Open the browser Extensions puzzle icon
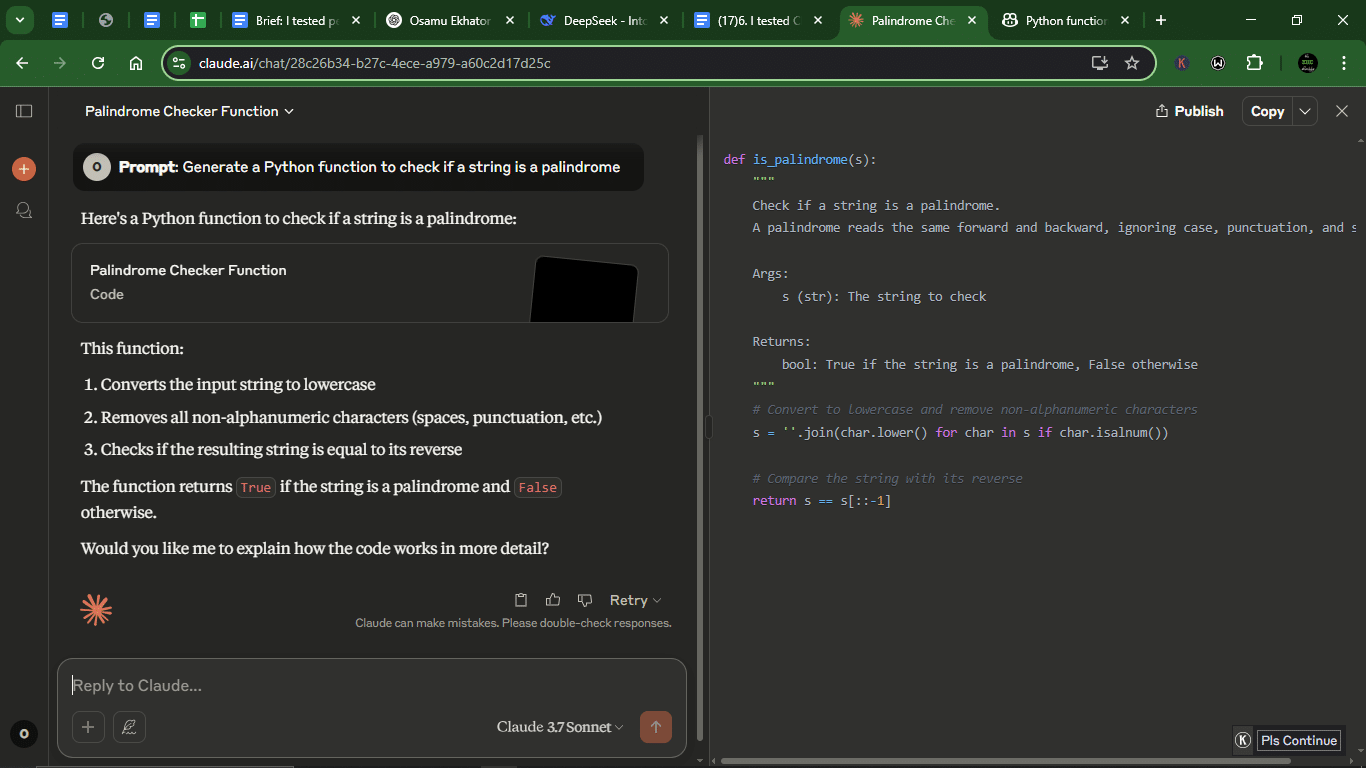 [1254, 63]
